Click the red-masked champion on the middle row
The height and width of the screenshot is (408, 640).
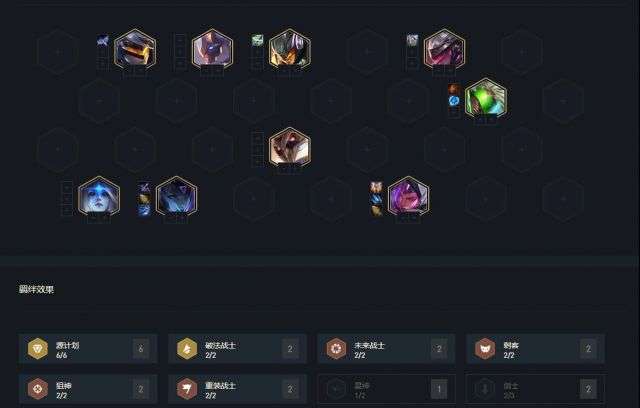290,147
